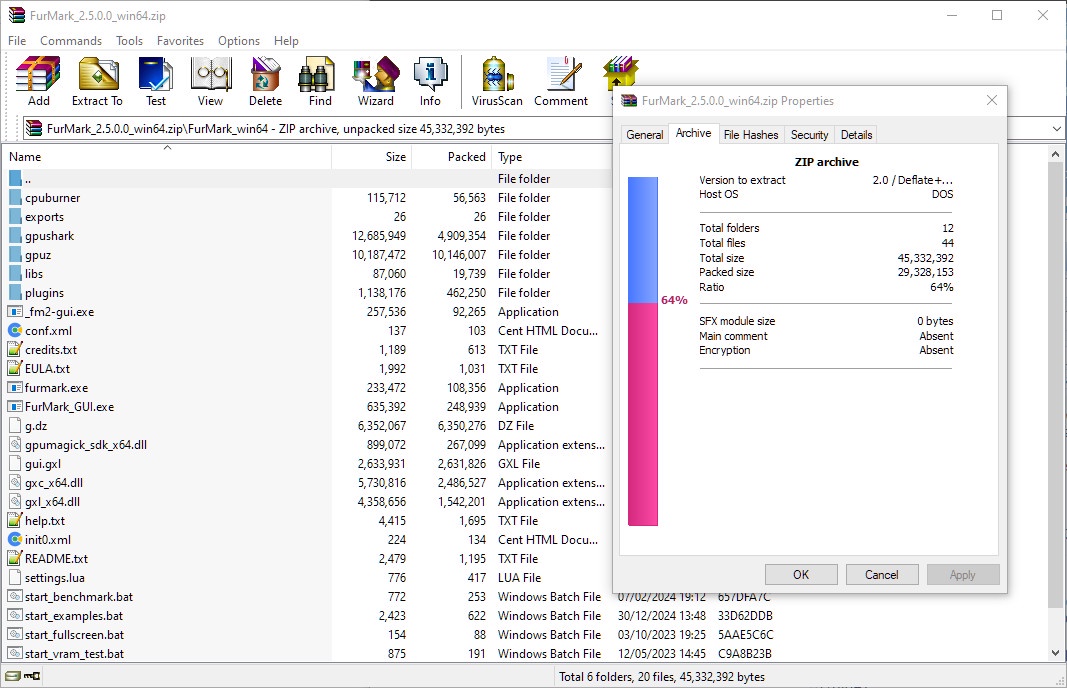The width and height of the screenshot is (1067, 688).
Task: Select the start_examples.bat file name
Action: coord(74,616)
